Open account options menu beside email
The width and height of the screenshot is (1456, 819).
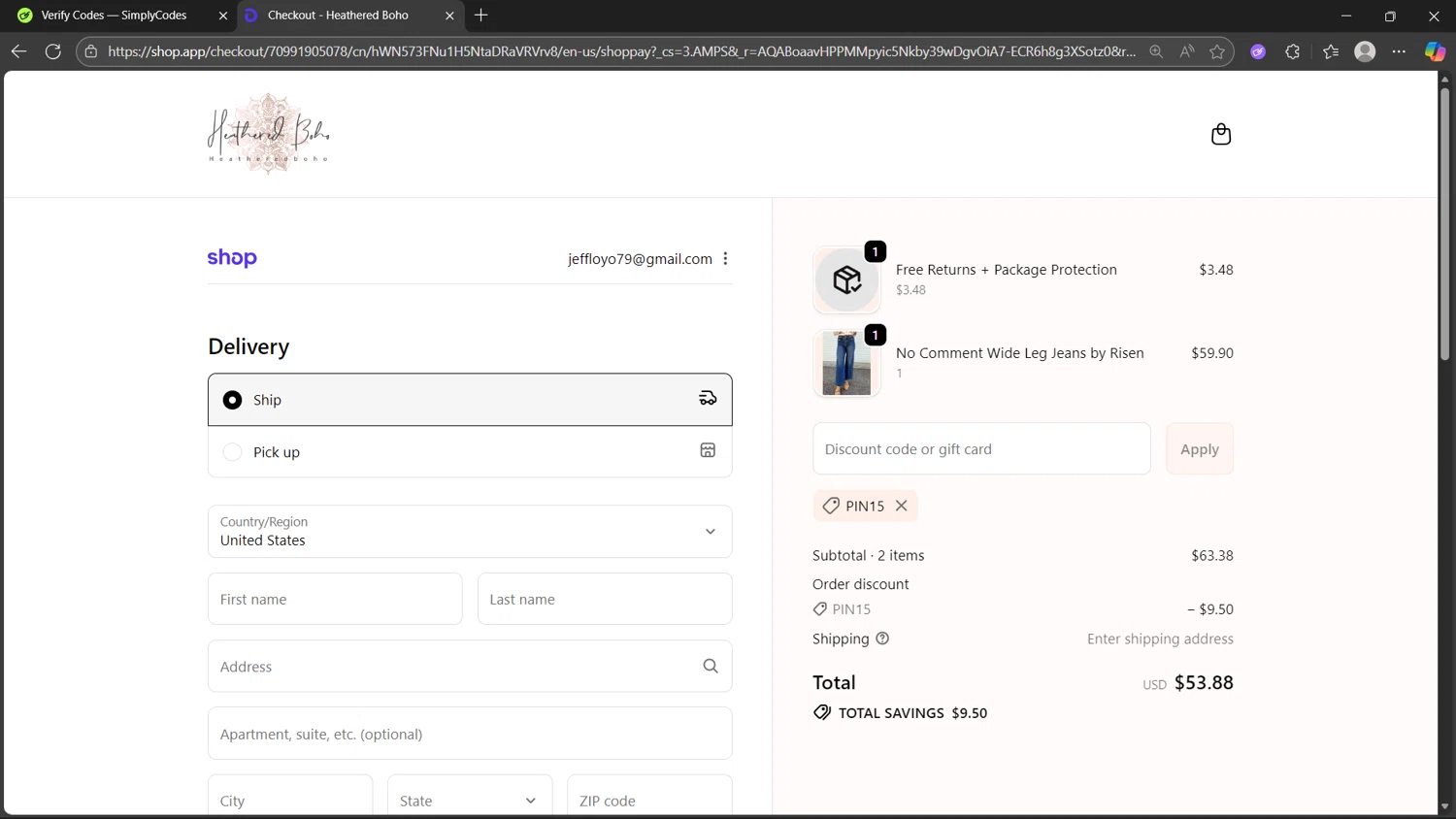click(725, 258)
